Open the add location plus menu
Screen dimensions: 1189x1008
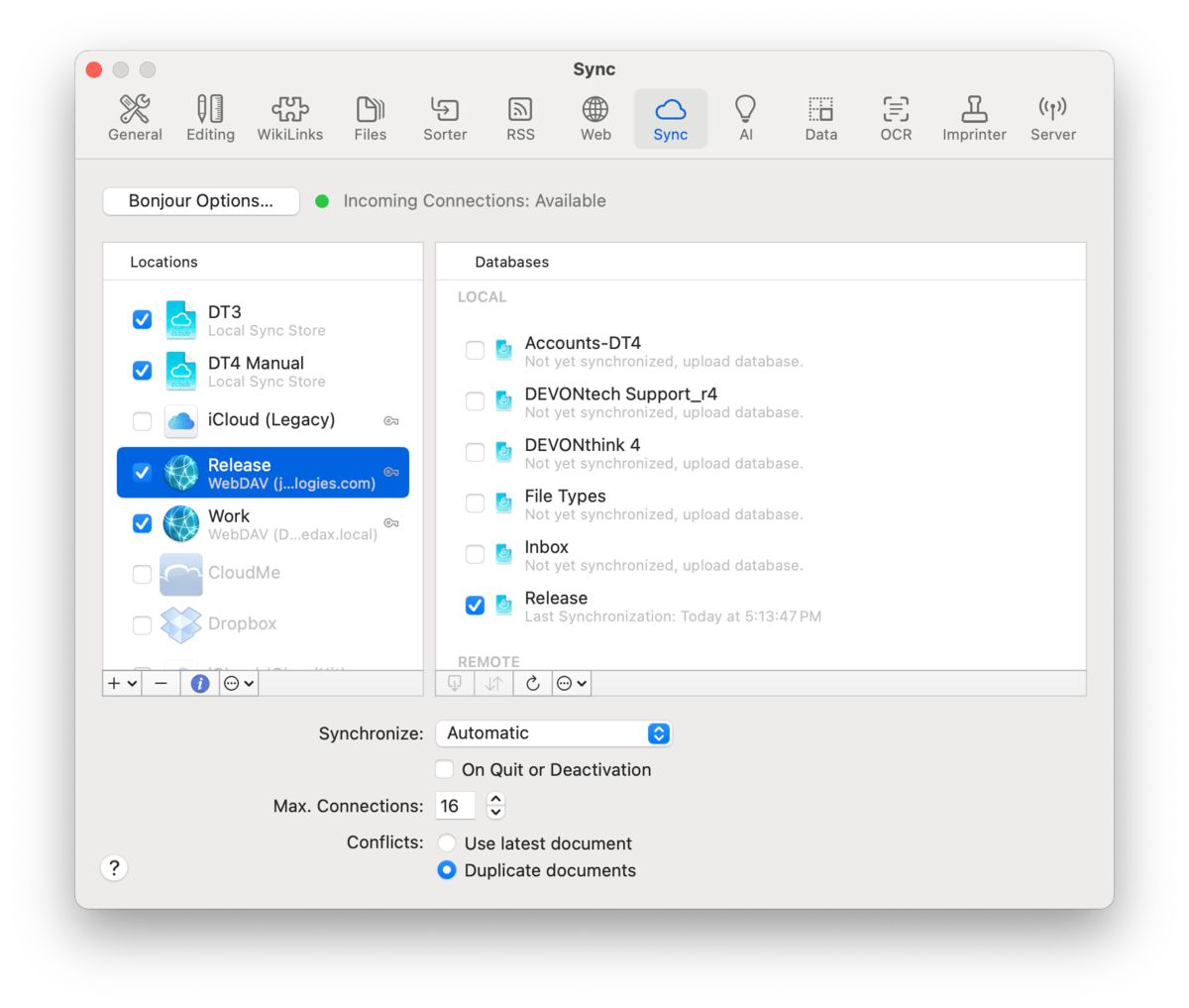[122, 683]
